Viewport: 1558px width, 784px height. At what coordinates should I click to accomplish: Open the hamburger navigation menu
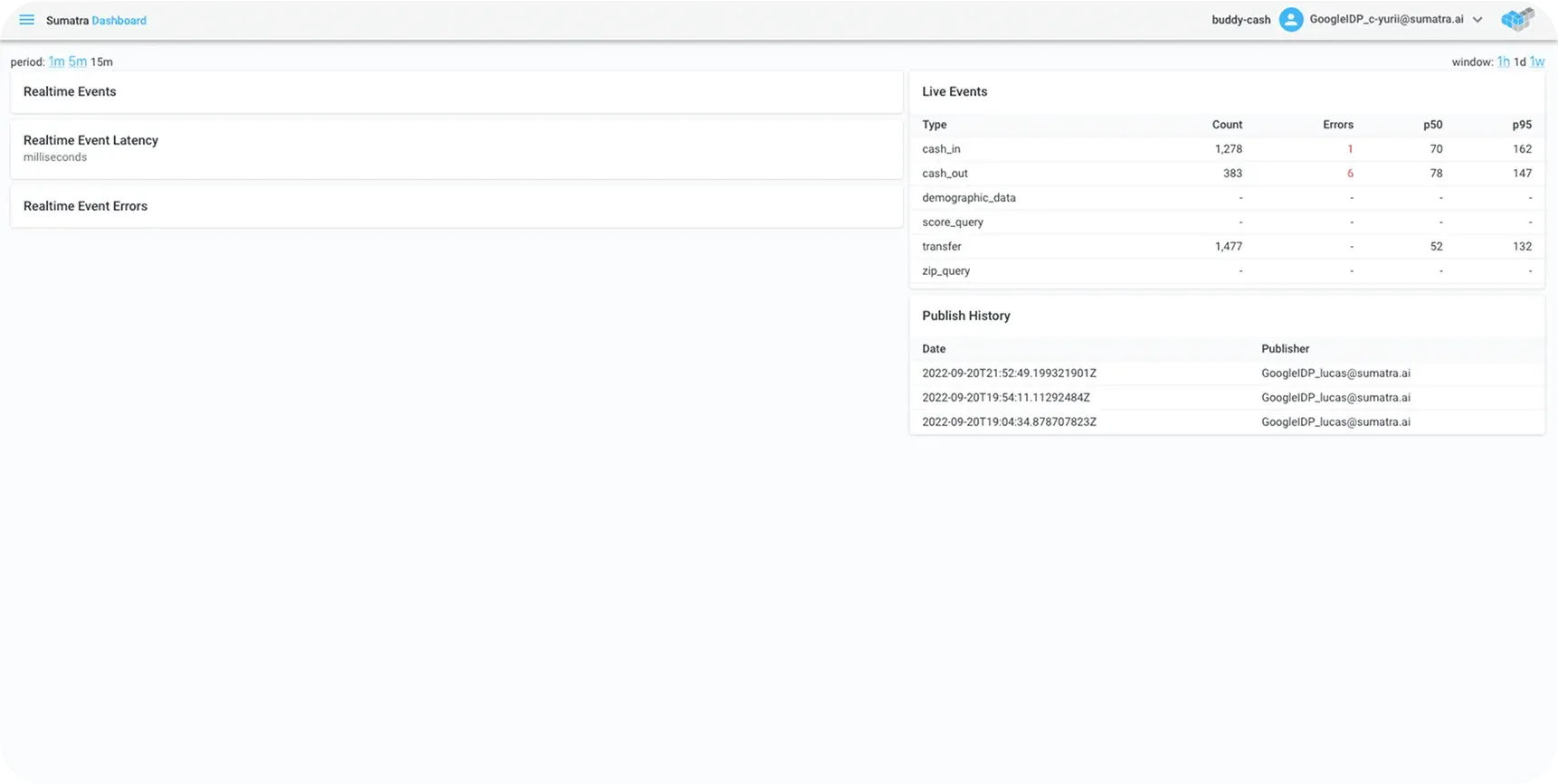[26, 20]
